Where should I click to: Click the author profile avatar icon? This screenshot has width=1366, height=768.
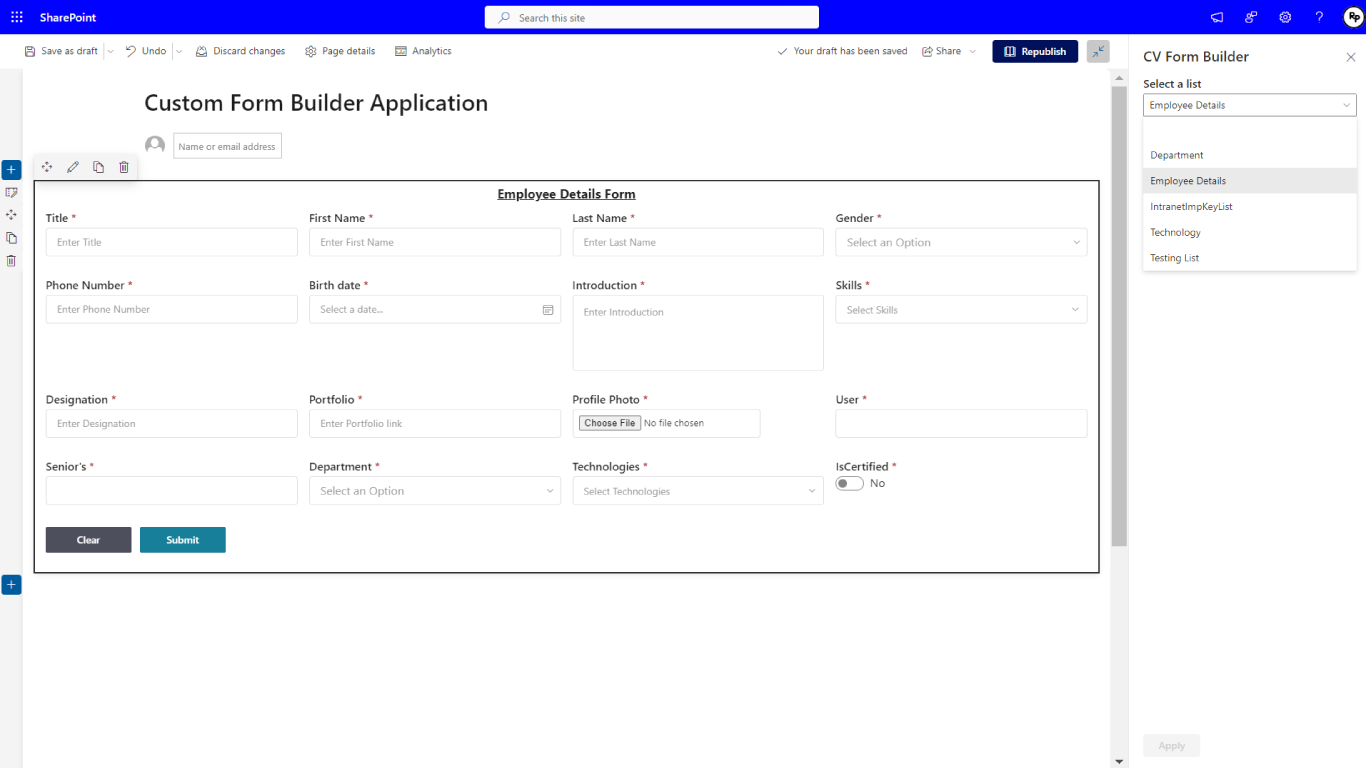(x=155, y=145)
